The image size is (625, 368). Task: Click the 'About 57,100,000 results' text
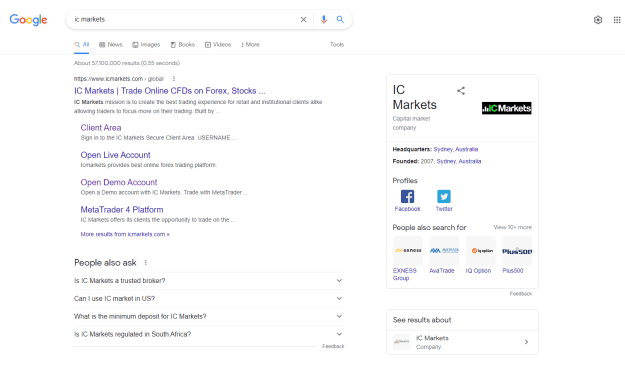(127, 63)
